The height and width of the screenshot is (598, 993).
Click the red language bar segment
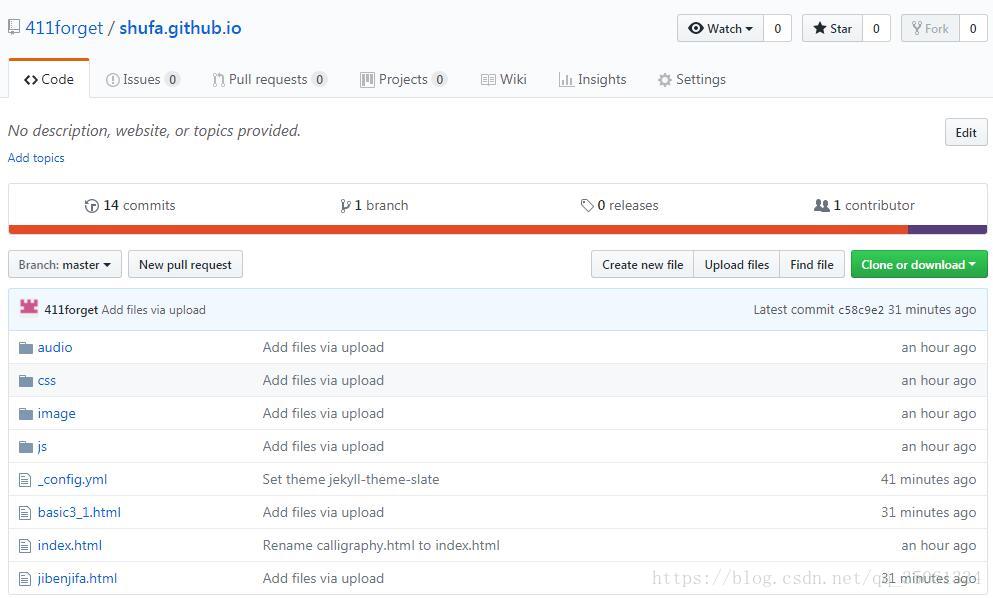tap(458, 229)
